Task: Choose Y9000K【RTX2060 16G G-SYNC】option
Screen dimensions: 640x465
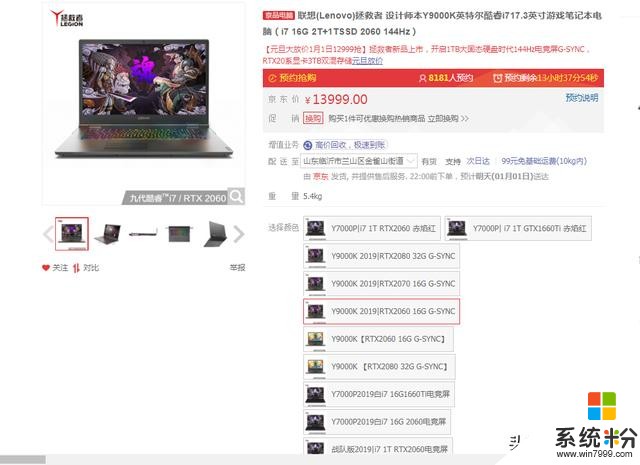Action: click(378, 339)
